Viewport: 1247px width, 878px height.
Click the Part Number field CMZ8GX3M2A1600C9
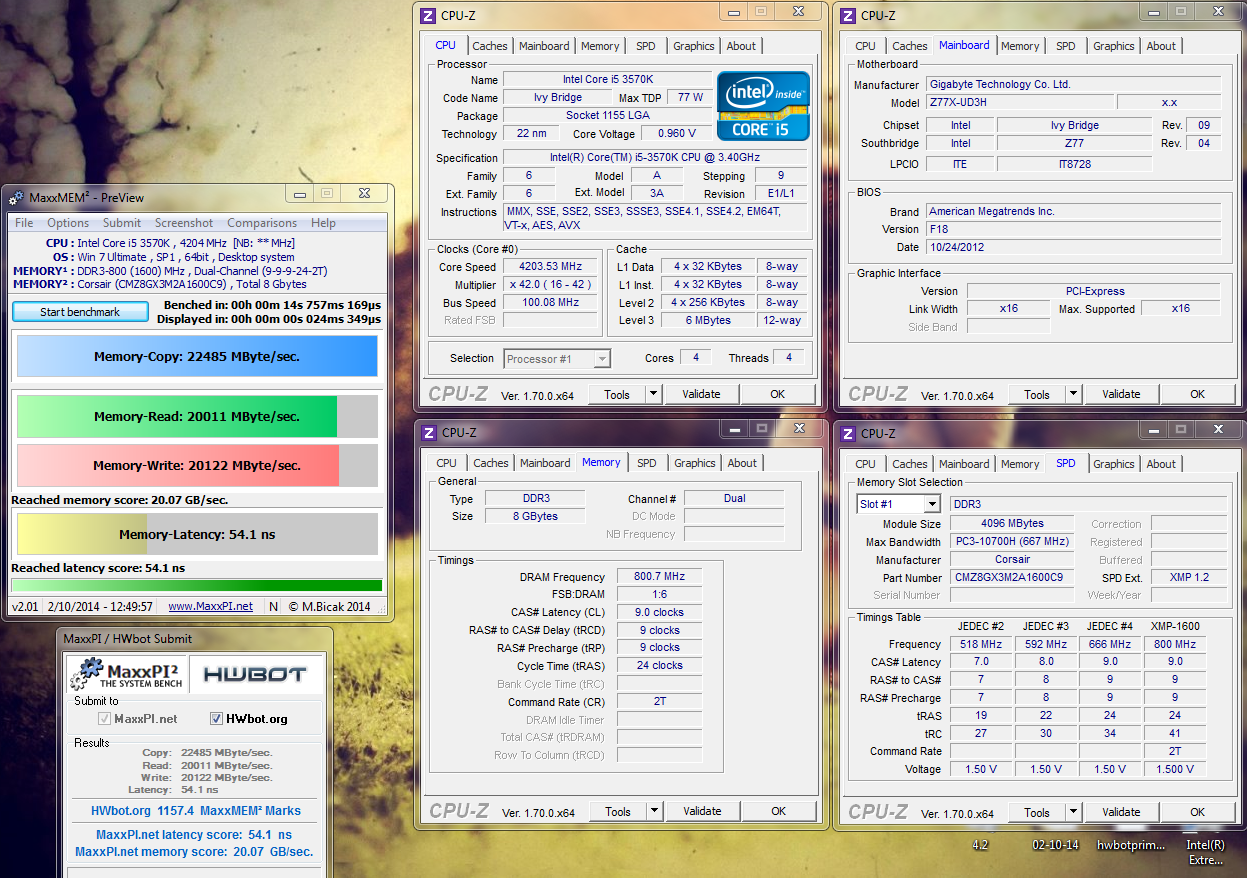pos(1012,578)
